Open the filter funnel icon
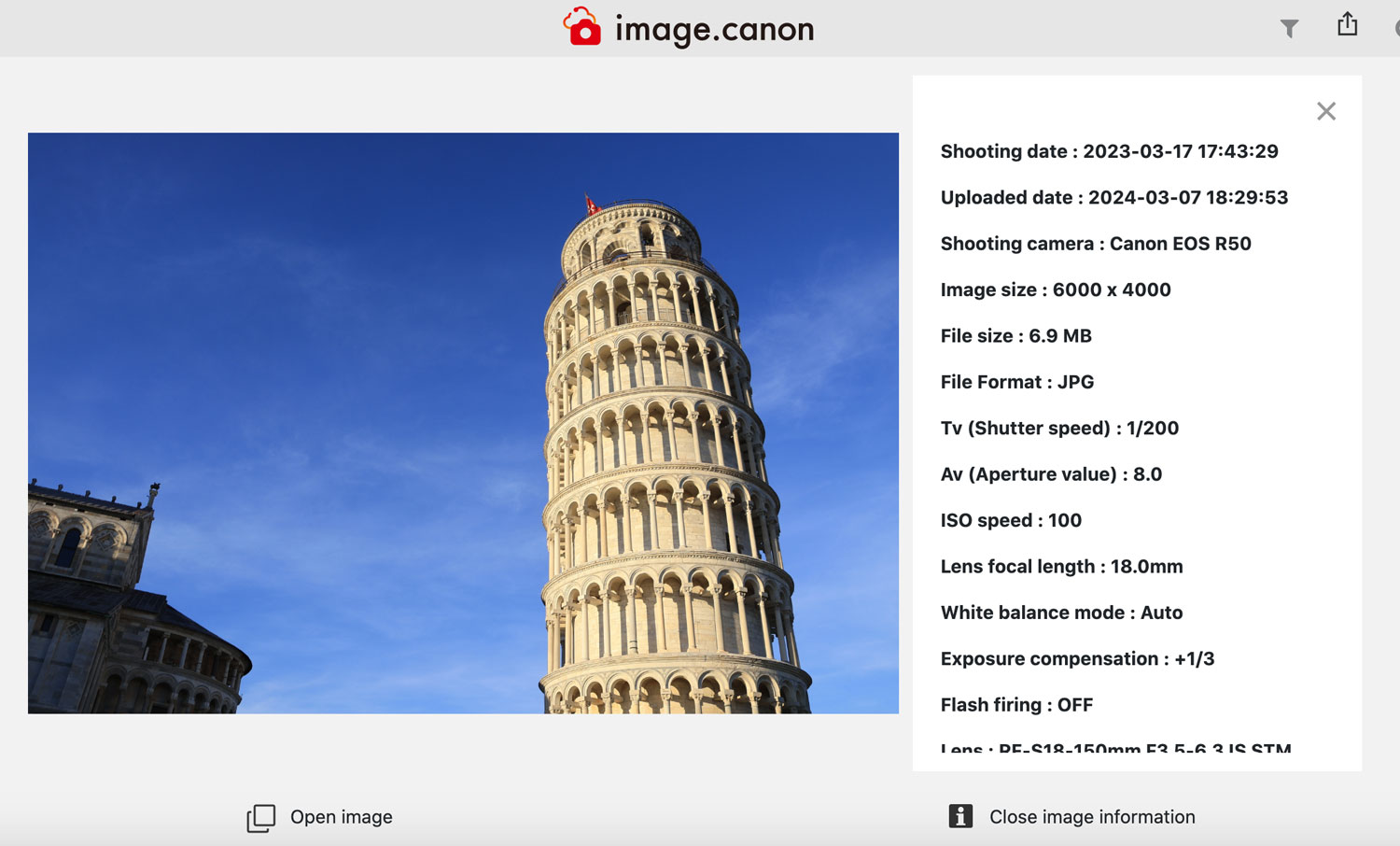Screen dimensions: 1400x846 [x=1289, y=29]
